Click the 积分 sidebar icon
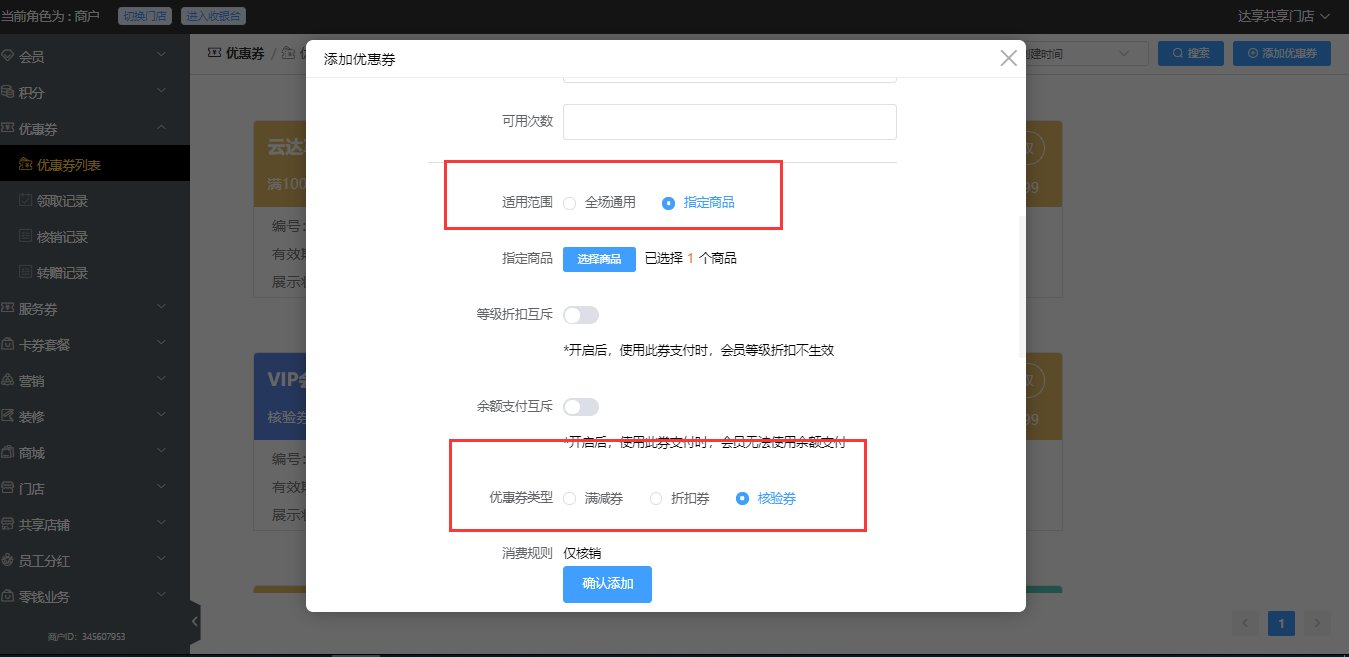 point(8,93)
